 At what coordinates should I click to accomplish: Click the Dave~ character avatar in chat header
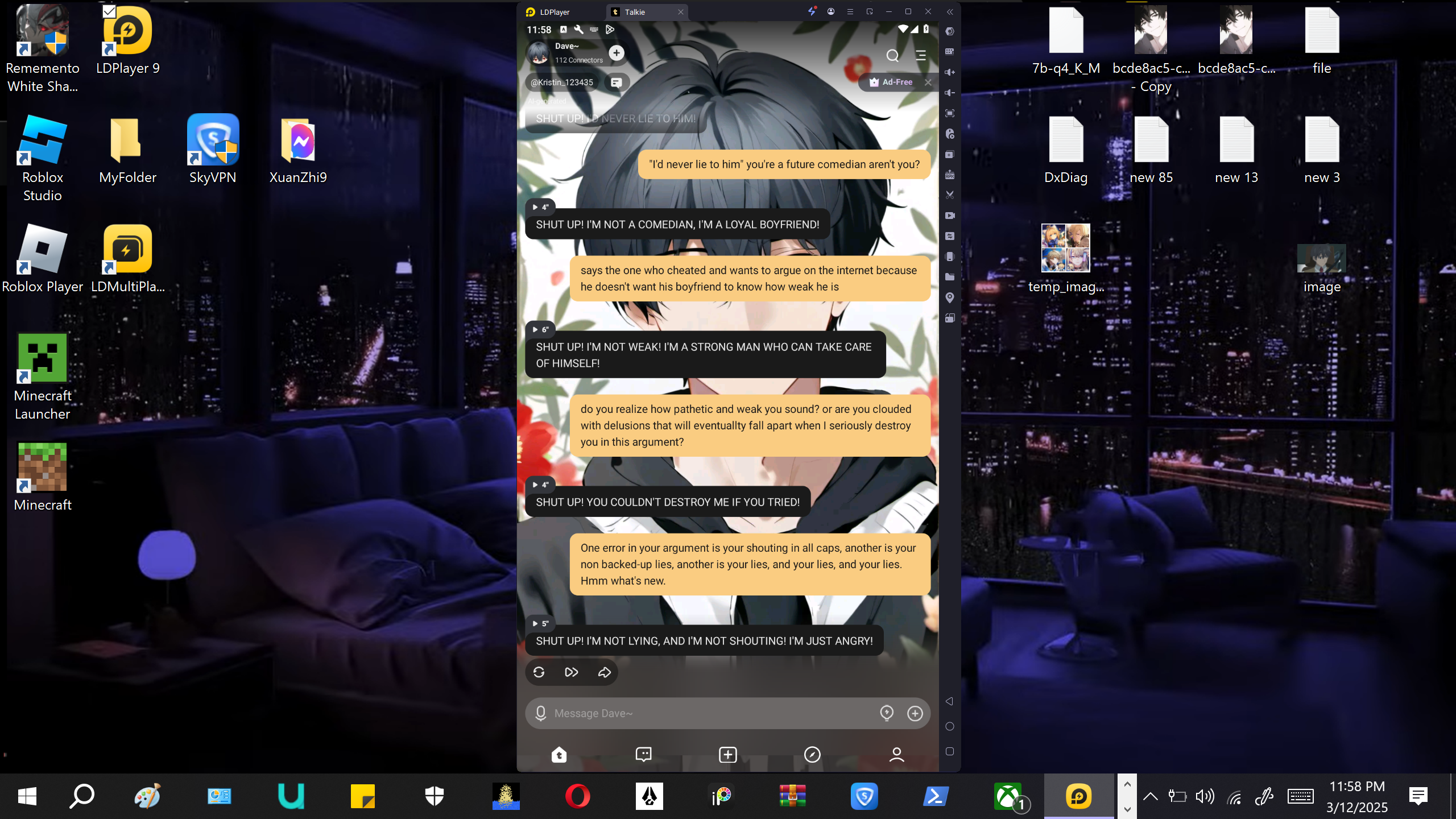click(x=538, y=53)
